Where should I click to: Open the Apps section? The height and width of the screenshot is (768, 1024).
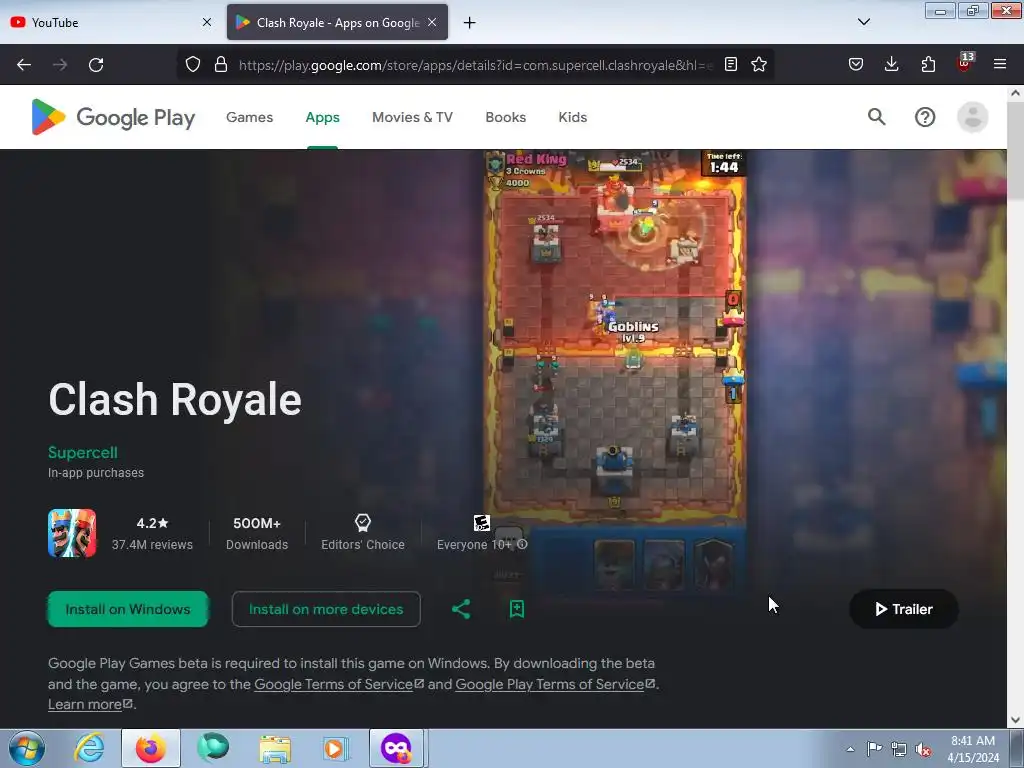323,117
